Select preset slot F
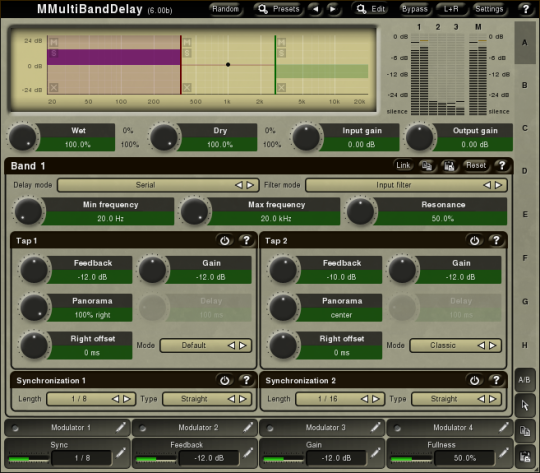This screenshot has width=540, height=473. coord(525,258)
